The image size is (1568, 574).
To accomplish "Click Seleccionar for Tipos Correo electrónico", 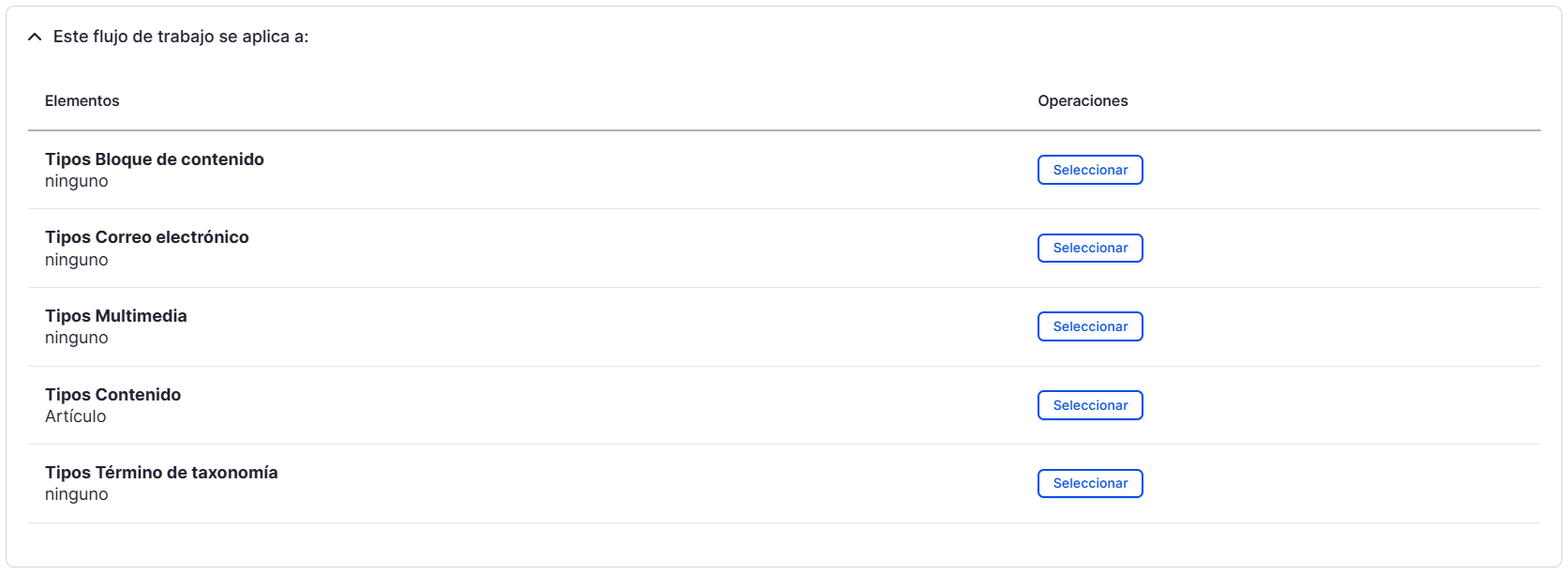I will click(x=1090, y=248).
